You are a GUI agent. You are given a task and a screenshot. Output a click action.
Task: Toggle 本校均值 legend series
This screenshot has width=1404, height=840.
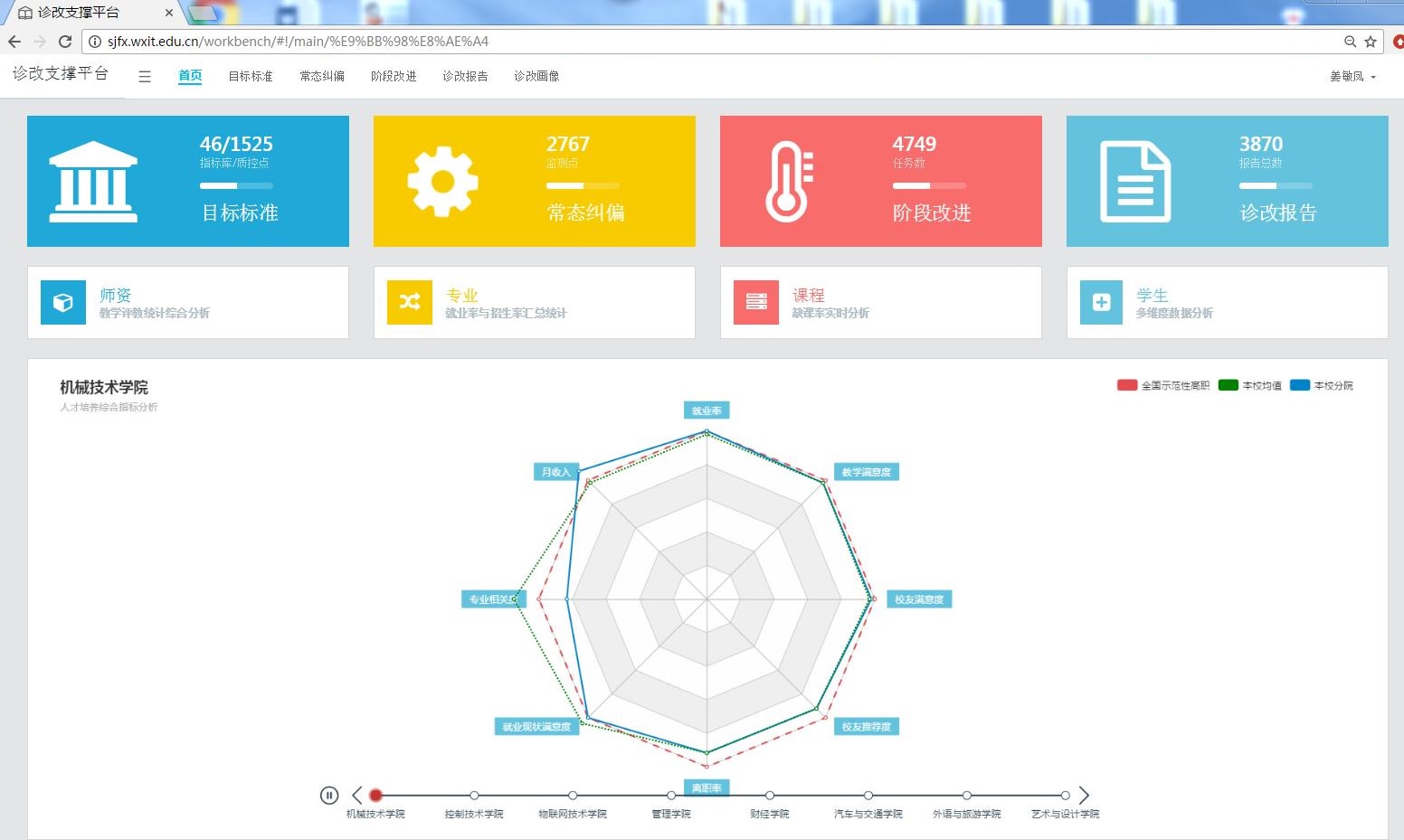pos(1250,385)
